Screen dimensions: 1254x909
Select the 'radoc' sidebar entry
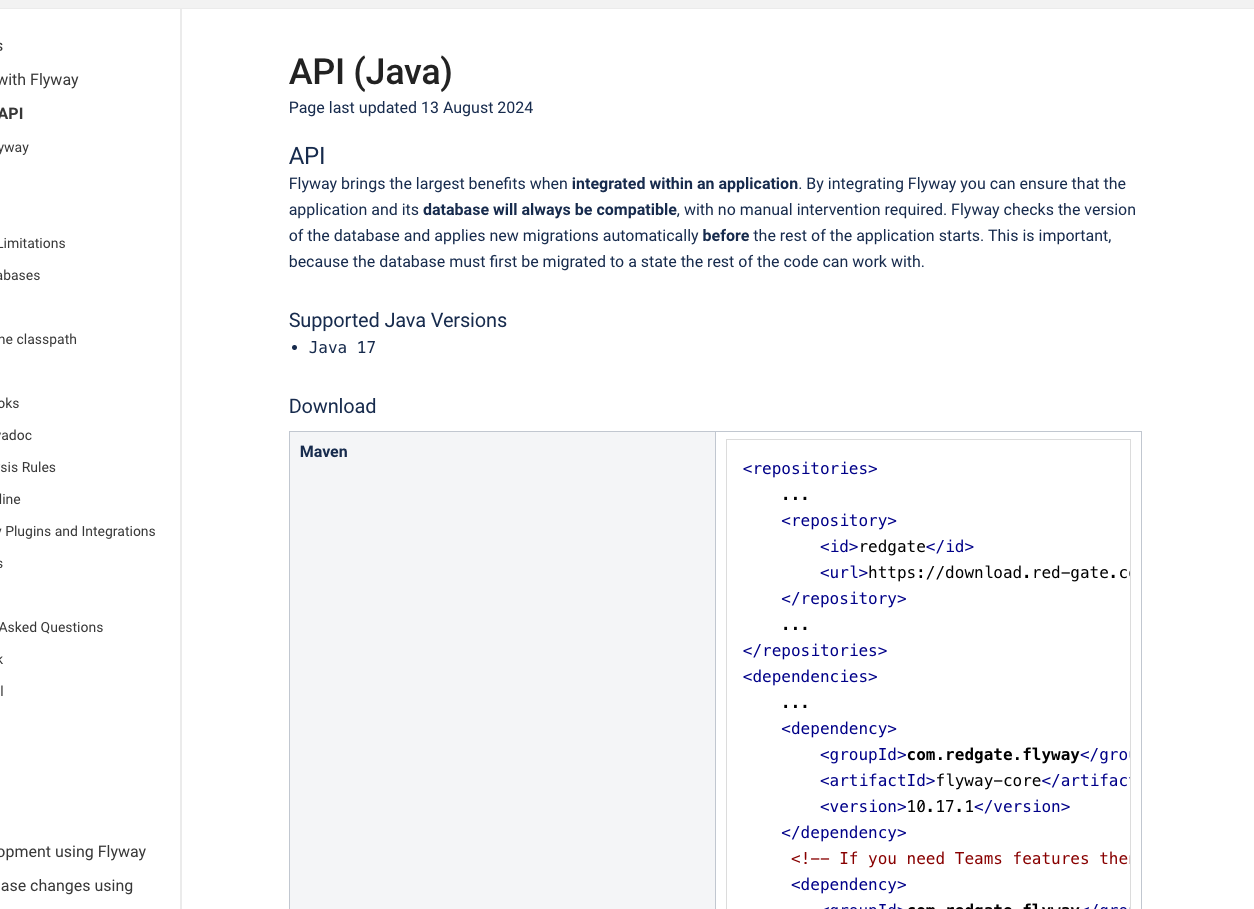(x=16, y=435)
